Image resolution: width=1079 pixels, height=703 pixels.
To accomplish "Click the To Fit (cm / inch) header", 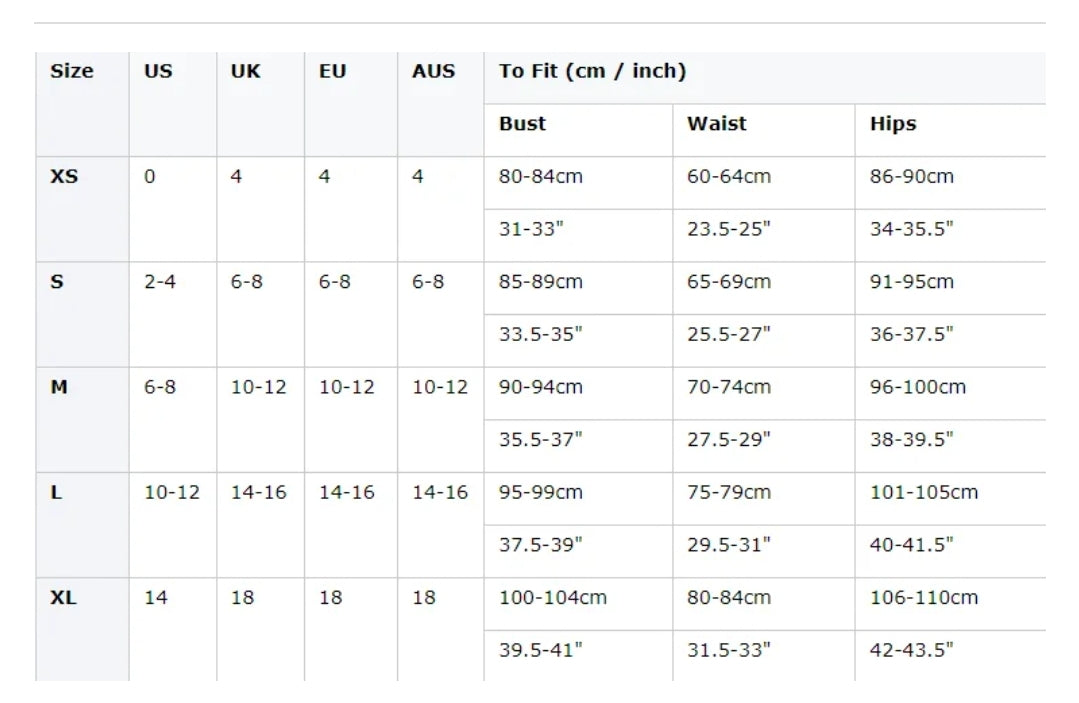I will [x=593, y=72].
